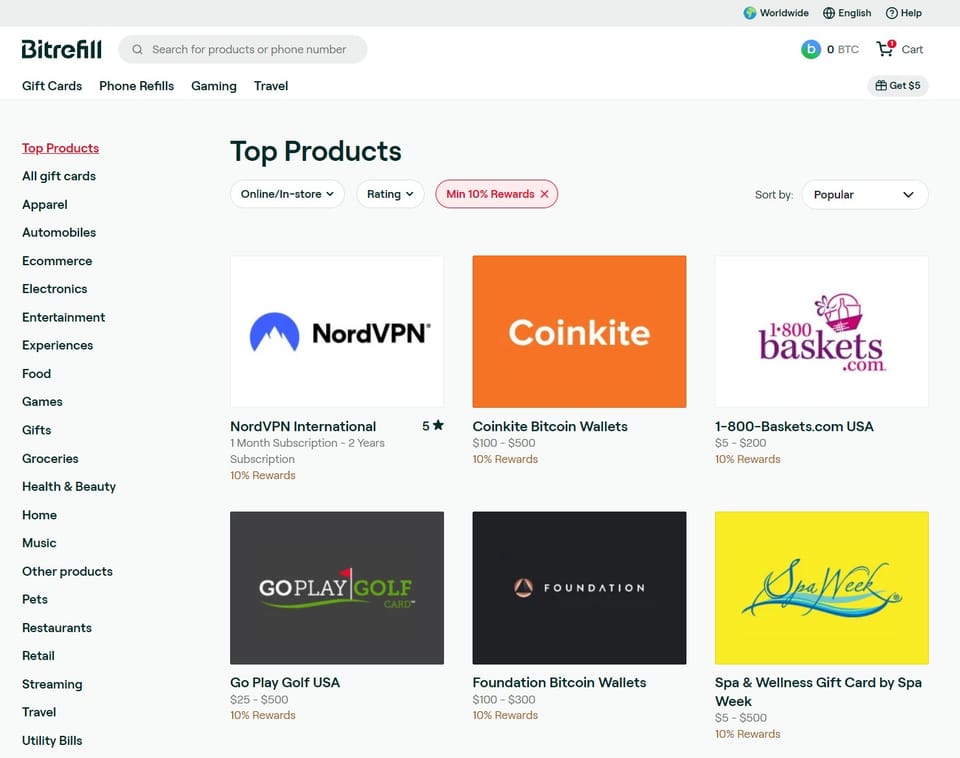Viewport: 960px width, 758px height.
Task: Click Coinkite Bitcoin Wallets title
Action: 550,426
